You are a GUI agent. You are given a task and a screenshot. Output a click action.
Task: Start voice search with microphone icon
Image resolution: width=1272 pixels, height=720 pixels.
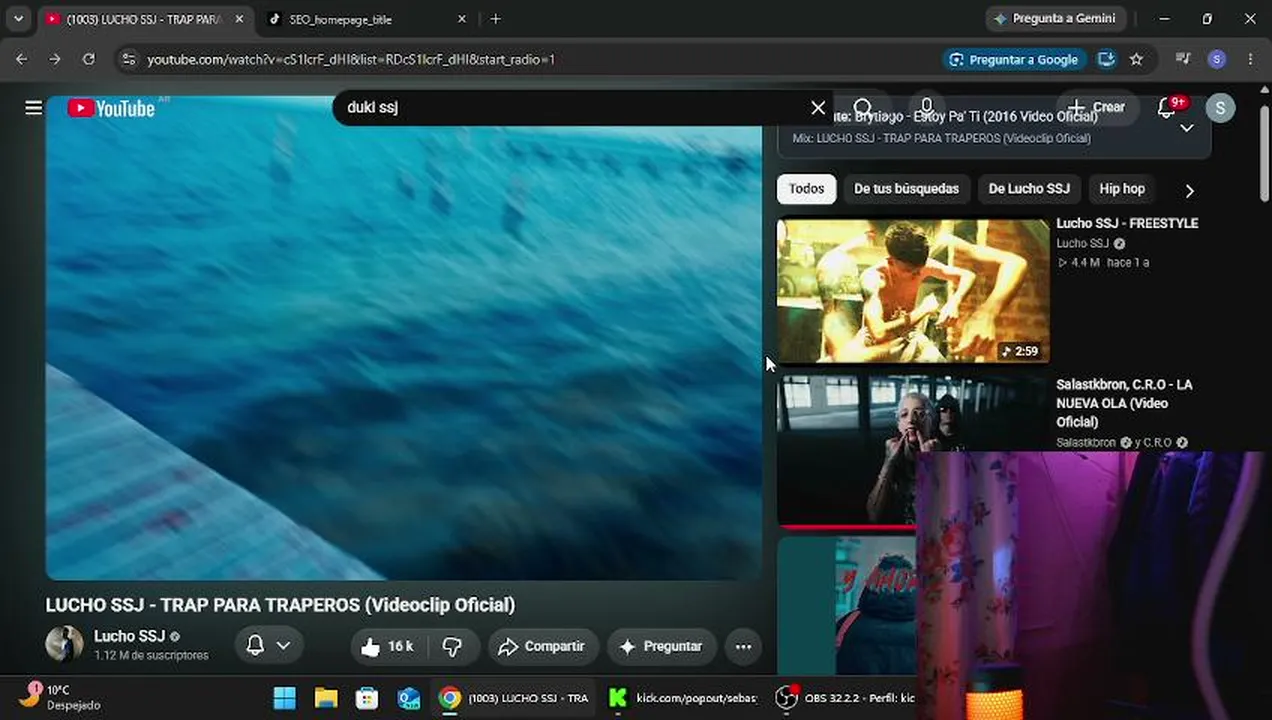pos(927,107)
